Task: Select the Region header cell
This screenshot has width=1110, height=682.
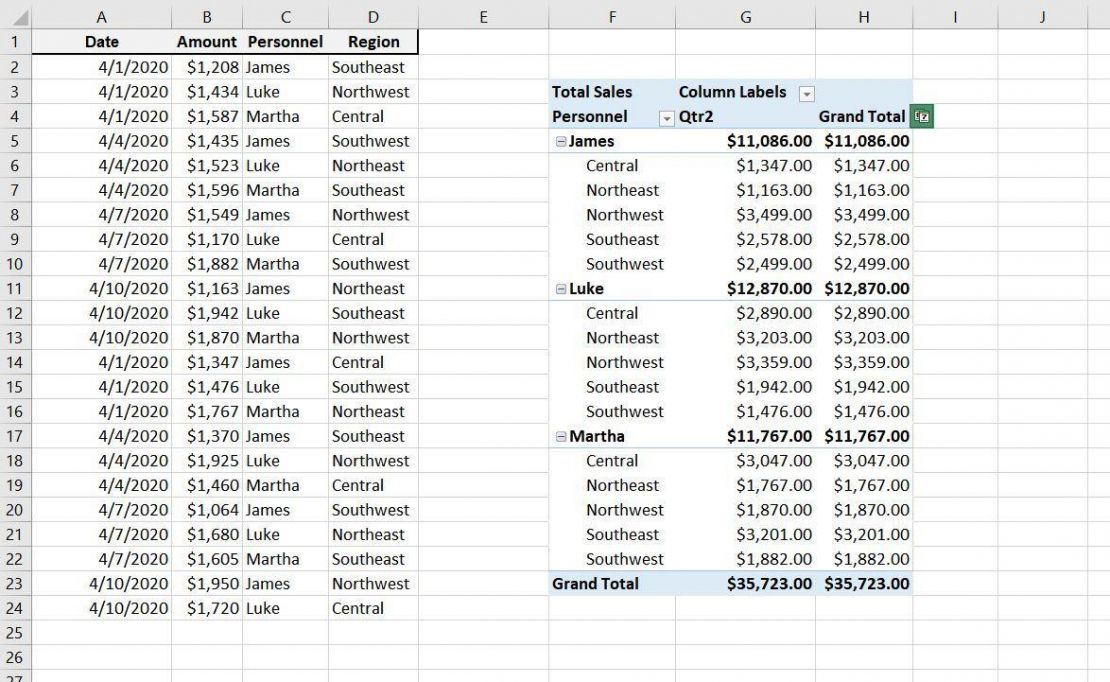Action: tap(373, 41)
